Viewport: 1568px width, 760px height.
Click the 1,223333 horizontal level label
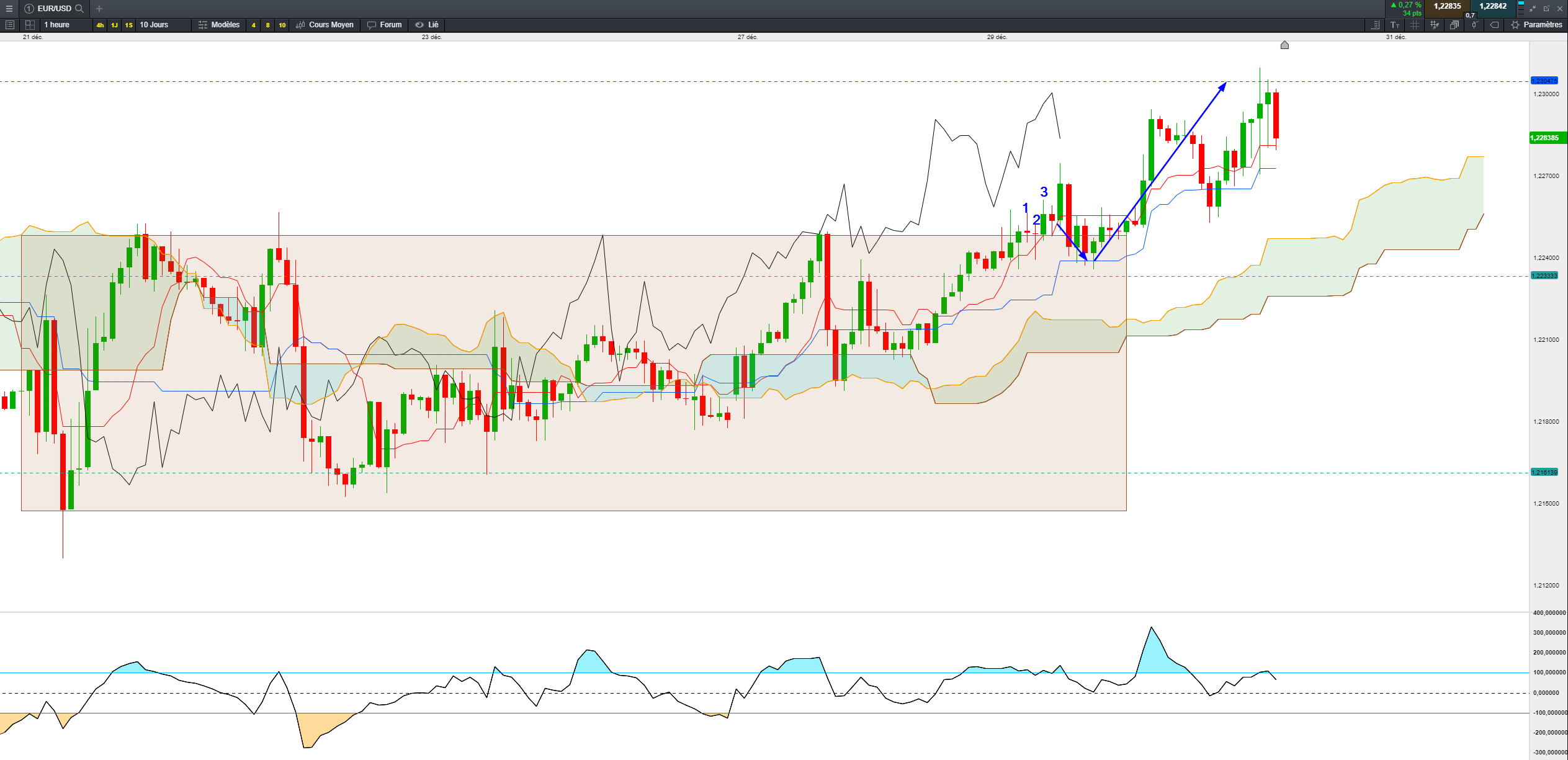tap(1544, 275)
